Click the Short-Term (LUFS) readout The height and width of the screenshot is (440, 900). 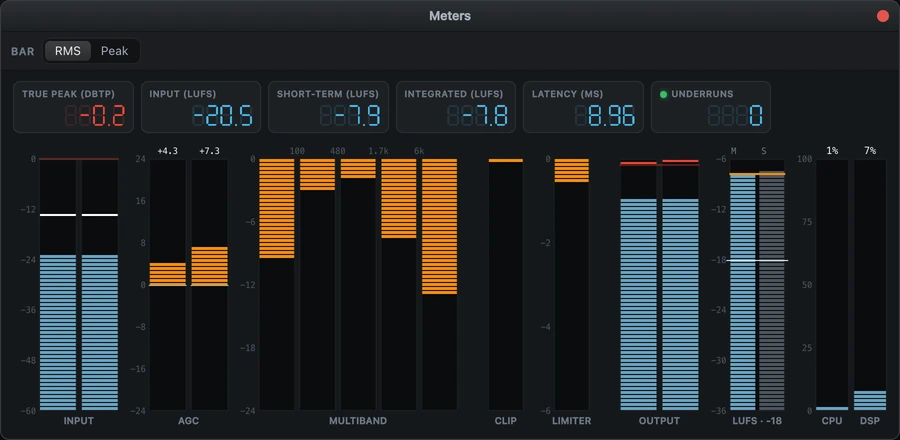(328, 107)
